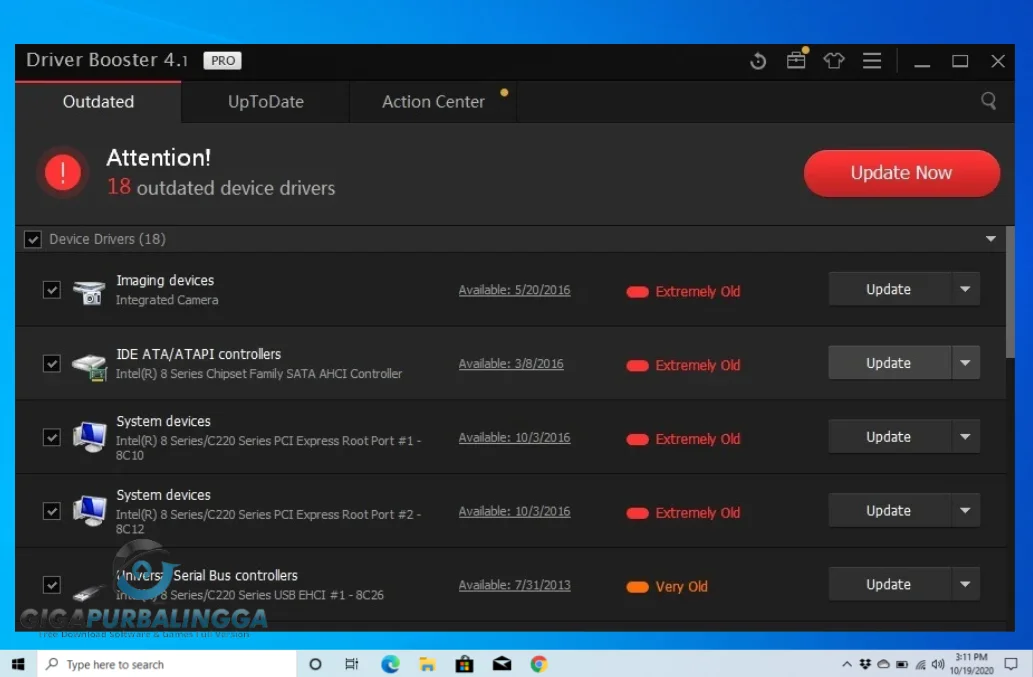Image resolution: width=1033 pixels, height=677 pixels.
Task: Open Microsoft Store from taskbar
Action: (x=464, y=664)
